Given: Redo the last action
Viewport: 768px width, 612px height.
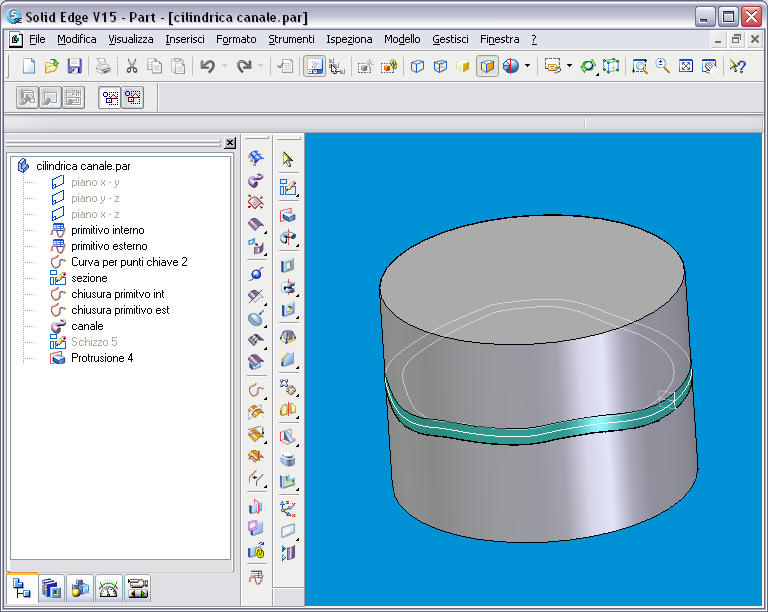Looking at the screenshot, I should pyautogui.click(x=244, y=66).
